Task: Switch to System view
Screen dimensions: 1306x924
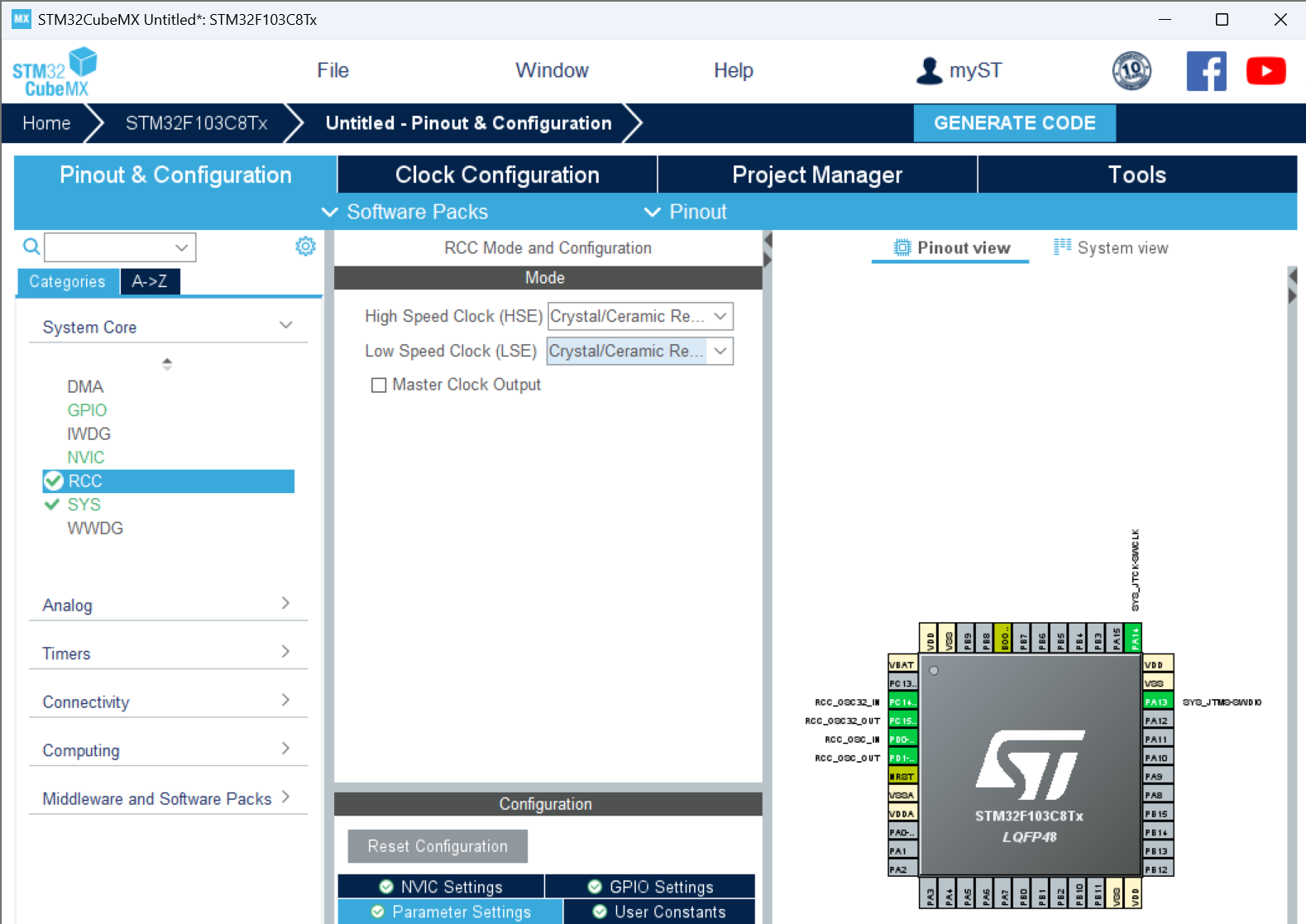Action: coord(1111,247)
